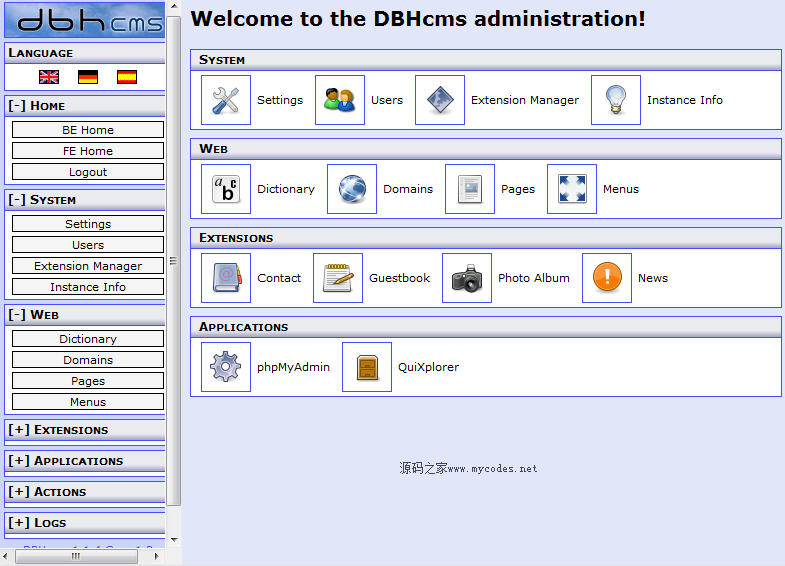This screenshot has width=785, height=566.
Task: Collapse the Home sidebar section
Action: coord(17,106)
